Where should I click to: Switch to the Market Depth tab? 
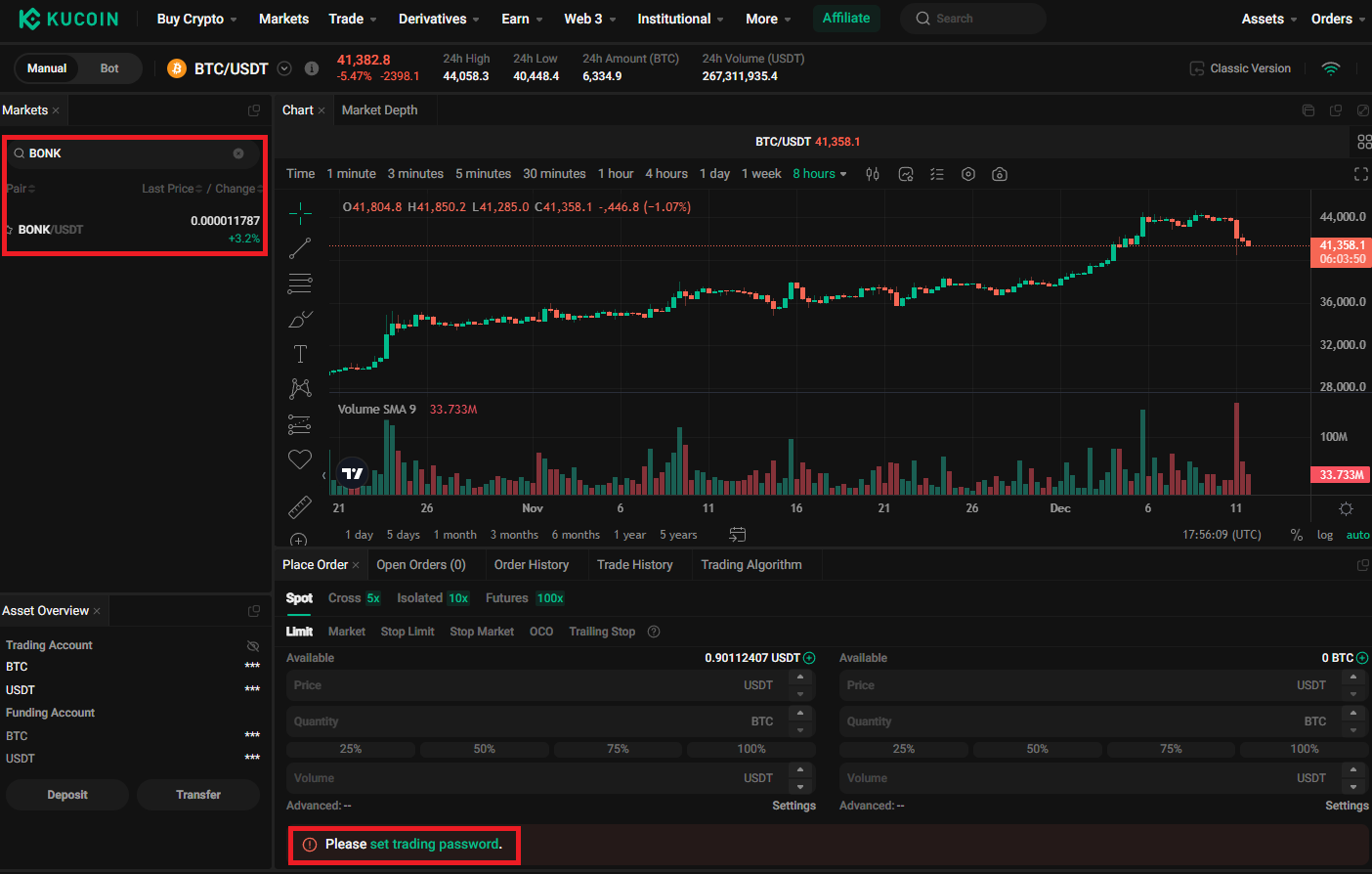379,110
